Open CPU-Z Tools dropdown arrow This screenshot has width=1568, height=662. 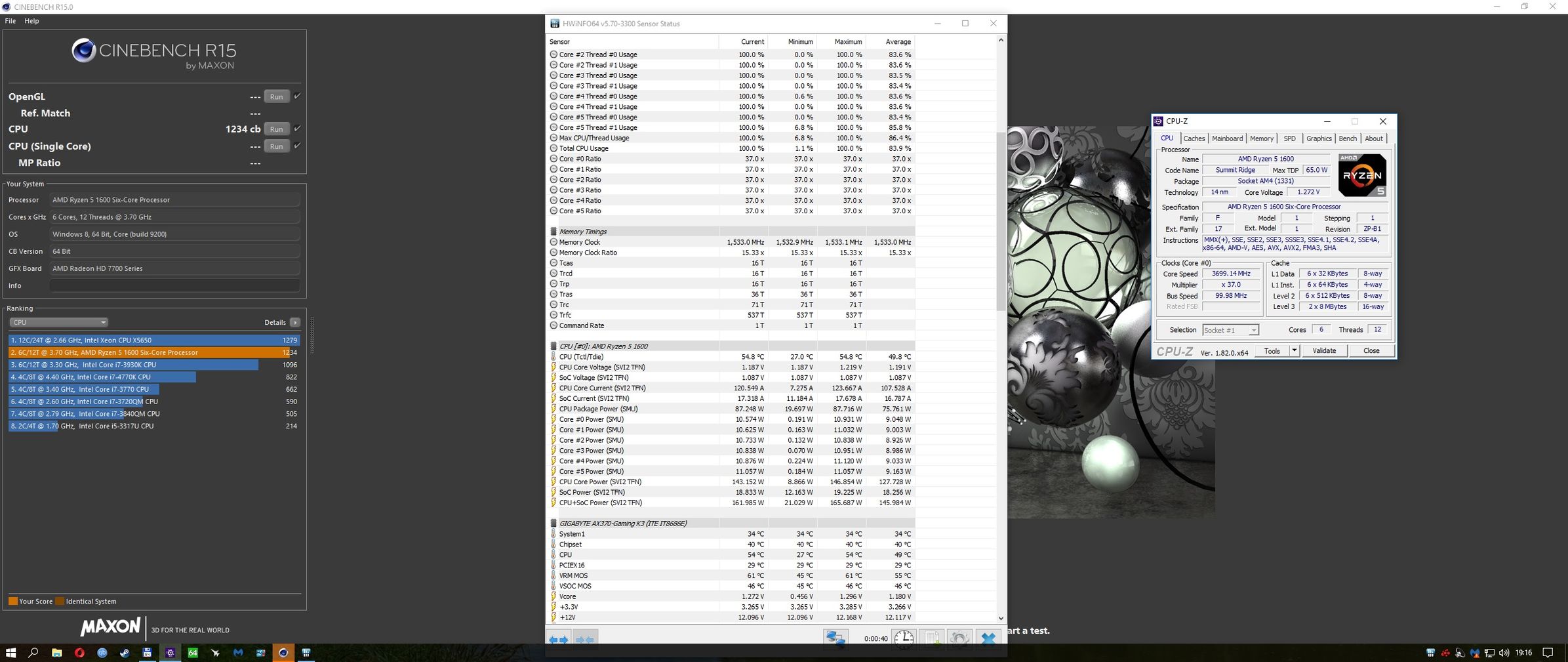point(1294,350)
